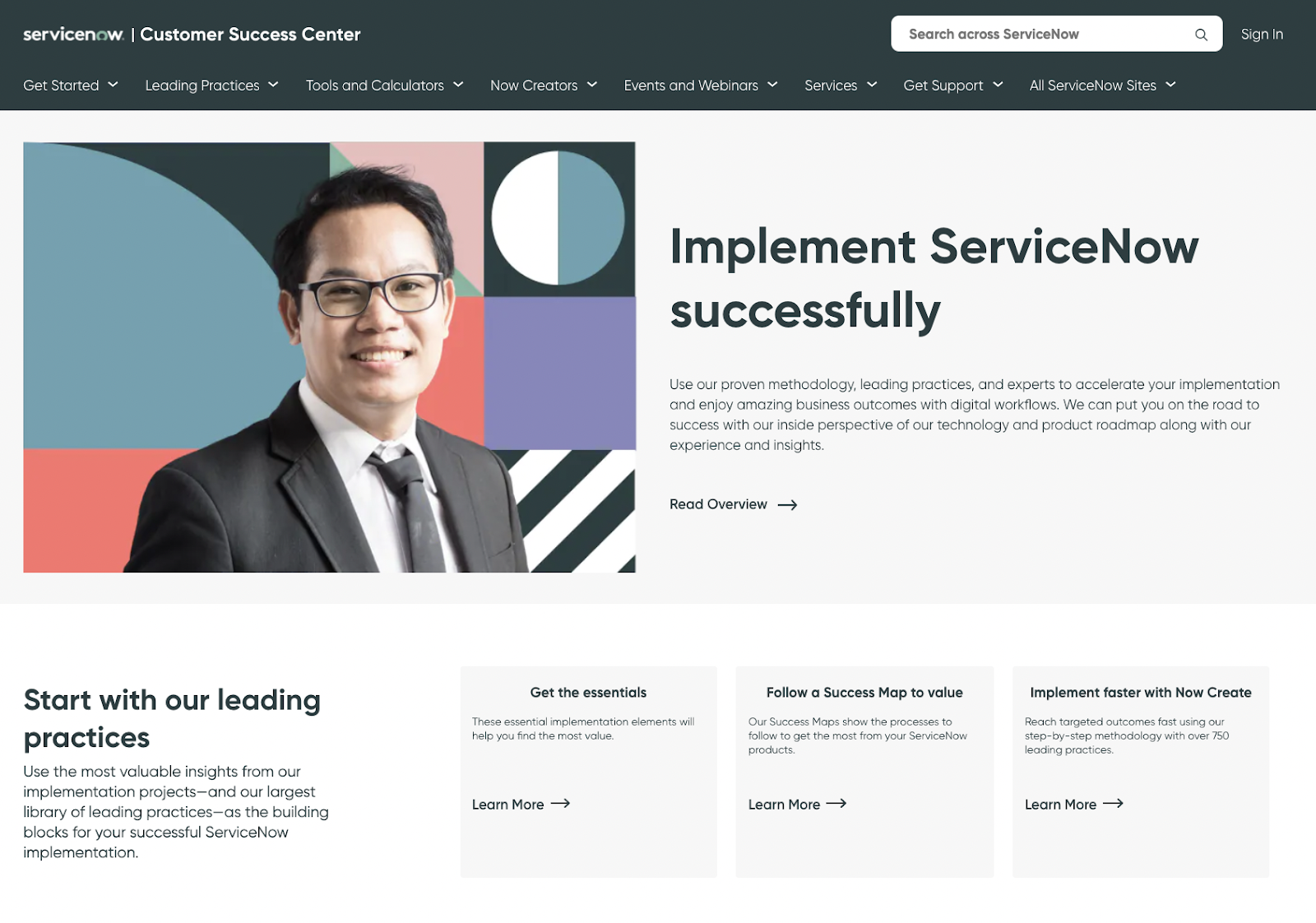Click the Implement ServiceNow successfully heading
Viewport: 1316px width, 923px height.
(x=934, y=278)
